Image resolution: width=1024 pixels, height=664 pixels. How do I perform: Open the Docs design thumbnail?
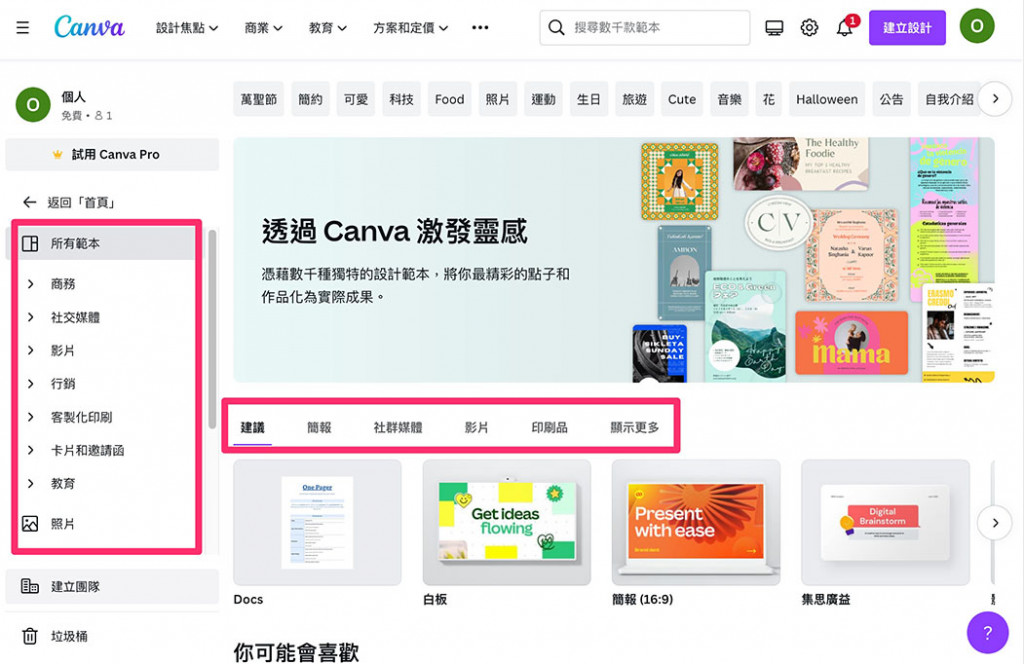pos(317,522)
